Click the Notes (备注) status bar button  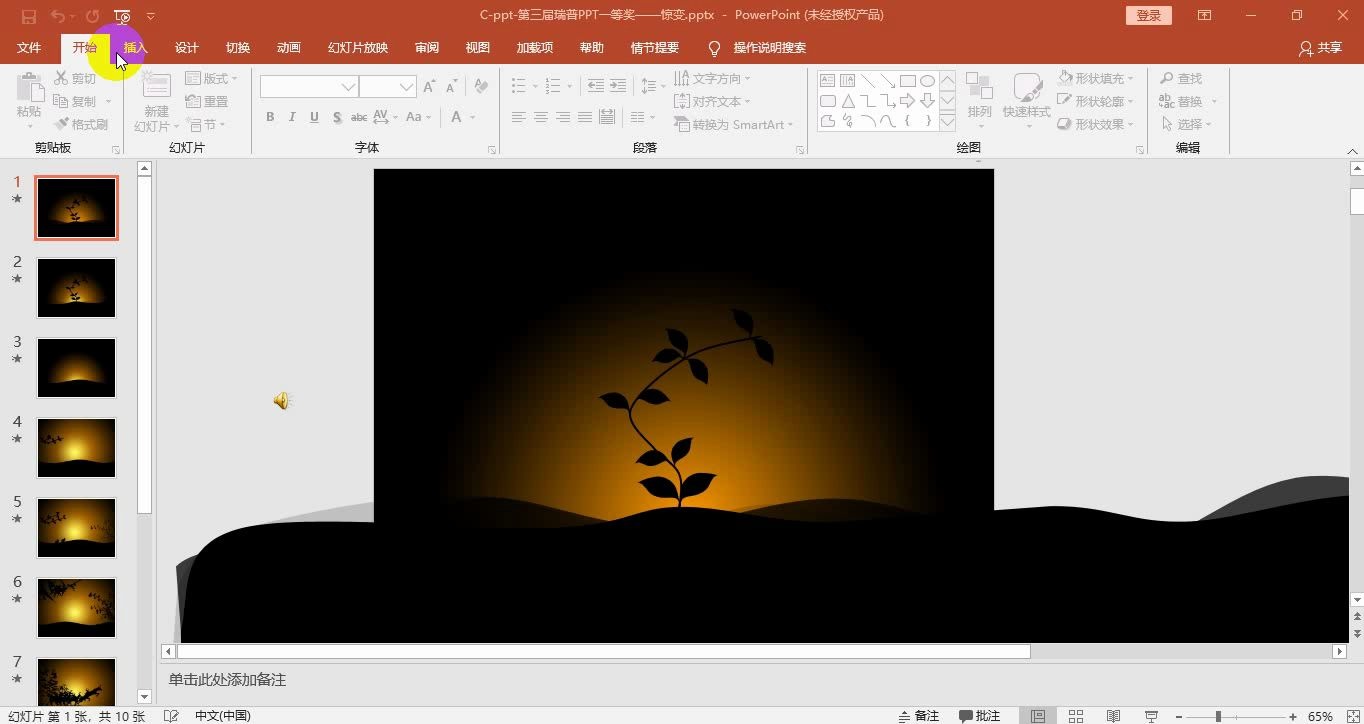(x=919, y=716)
